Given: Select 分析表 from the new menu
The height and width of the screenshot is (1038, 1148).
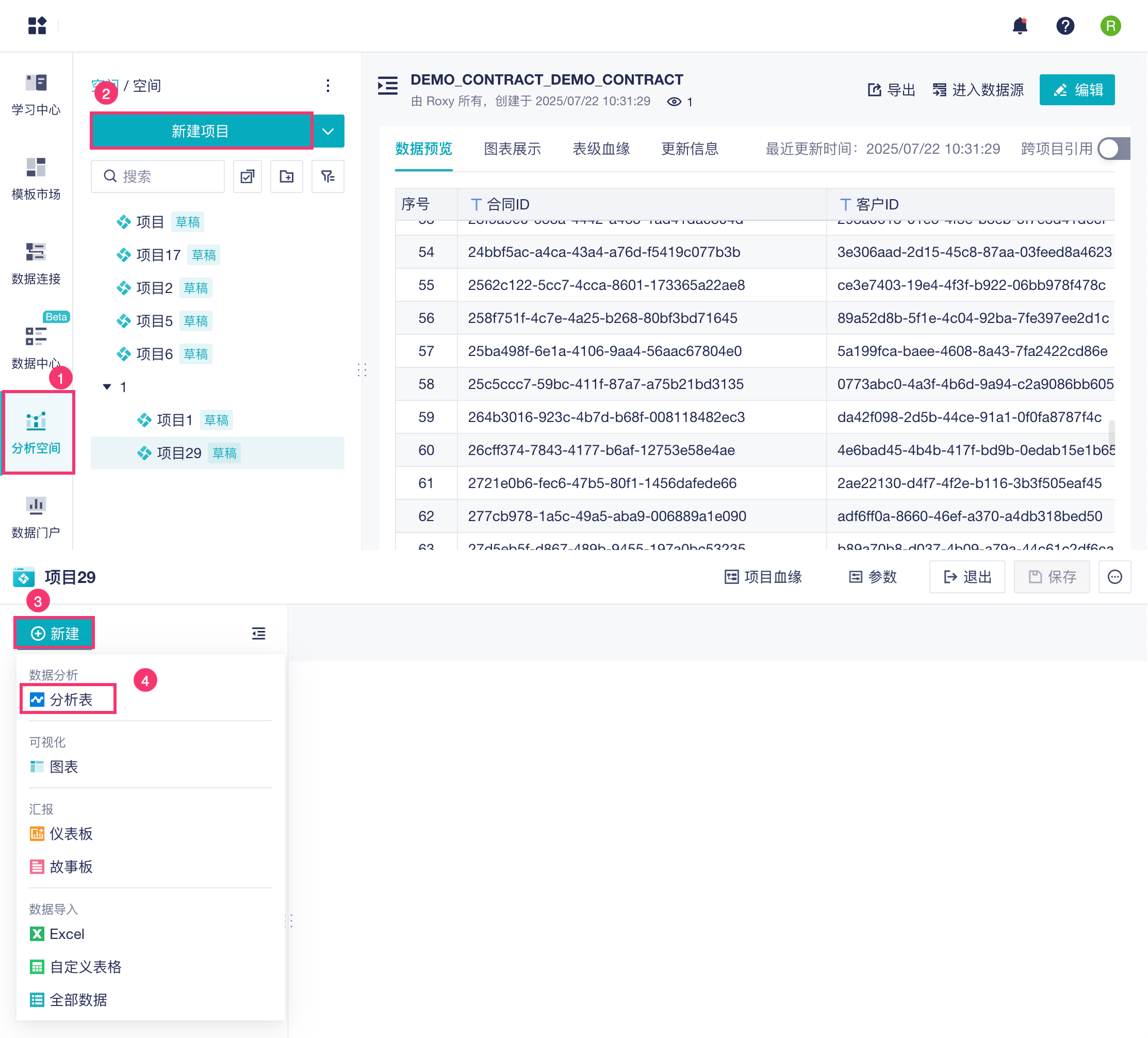Looking at the screenshot, I should point(70,700).
